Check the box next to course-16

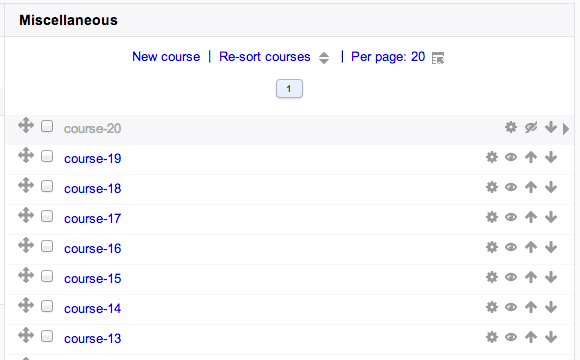(47, 246)
